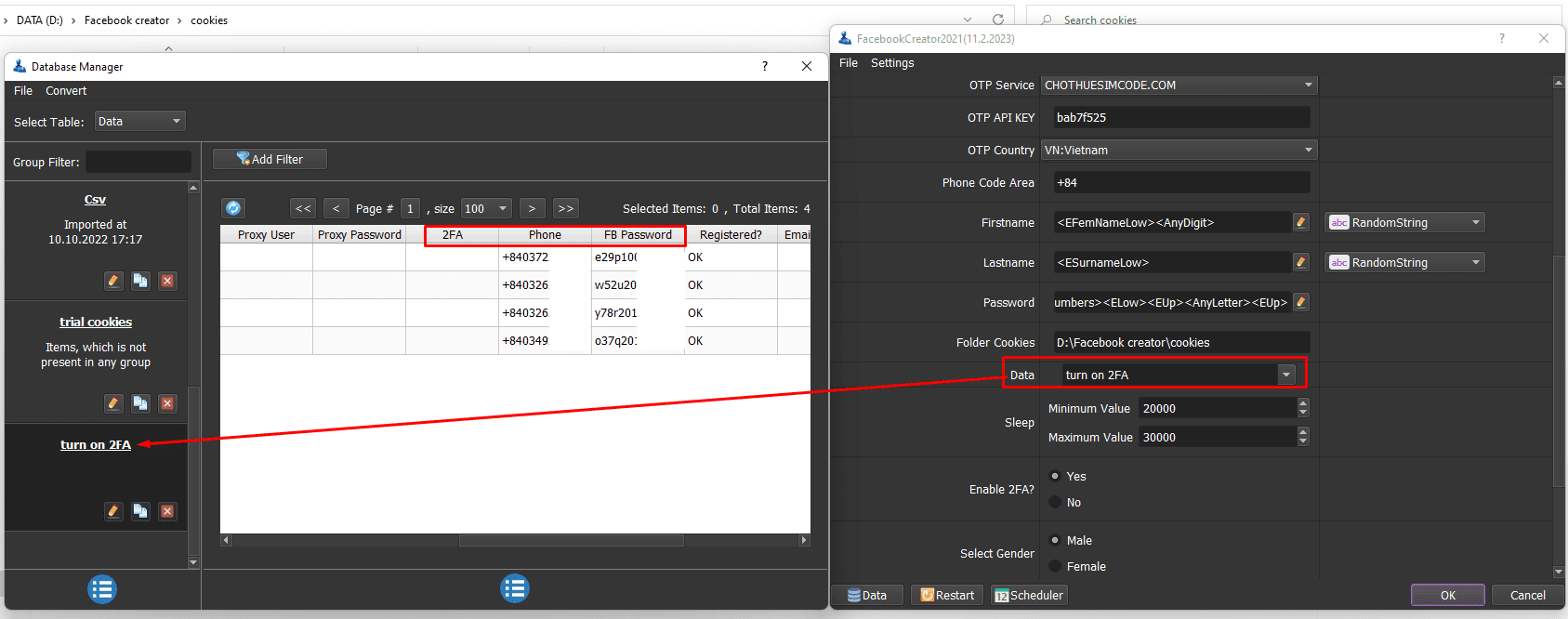Open the trial cookies group link
The width and height of the screenshot is (1568, 619).
[96, 323]
